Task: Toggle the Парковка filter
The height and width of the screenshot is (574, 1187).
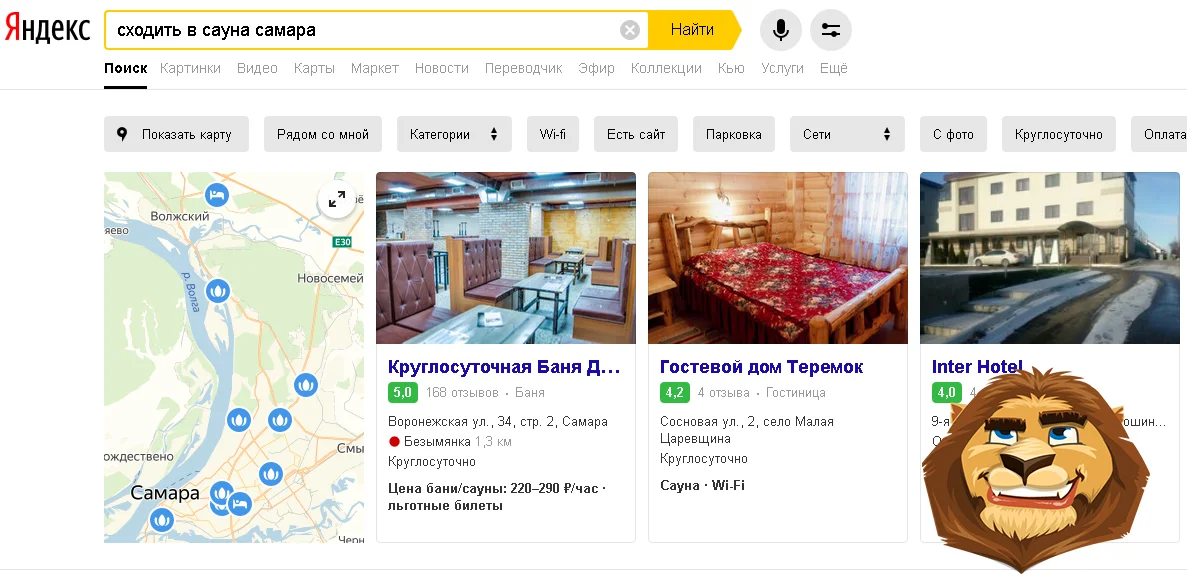Action: tap(734, 134)
